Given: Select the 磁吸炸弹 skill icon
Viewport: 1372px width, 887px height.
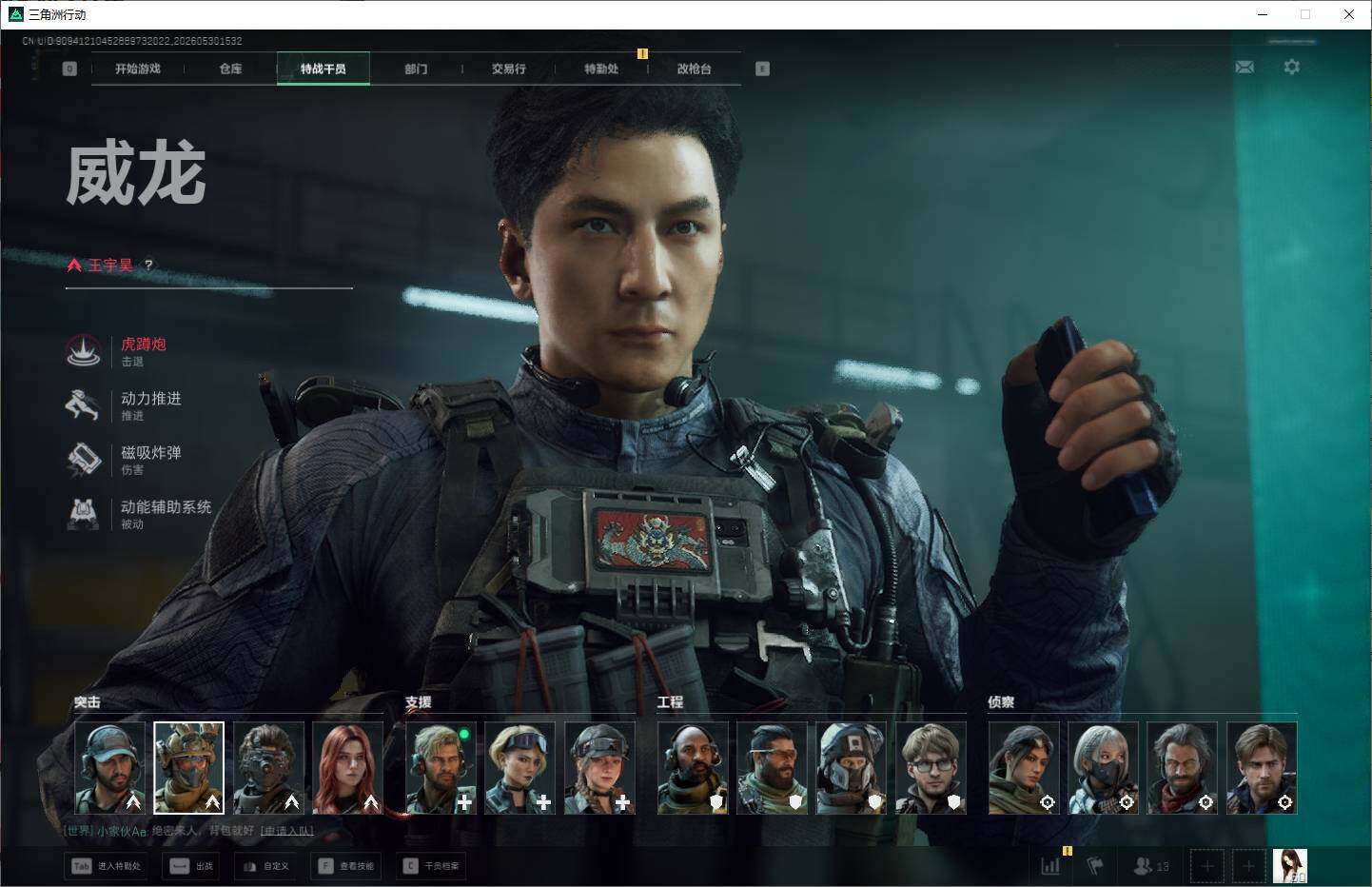Looking at the screenshot, I should [x=84, y=460].
